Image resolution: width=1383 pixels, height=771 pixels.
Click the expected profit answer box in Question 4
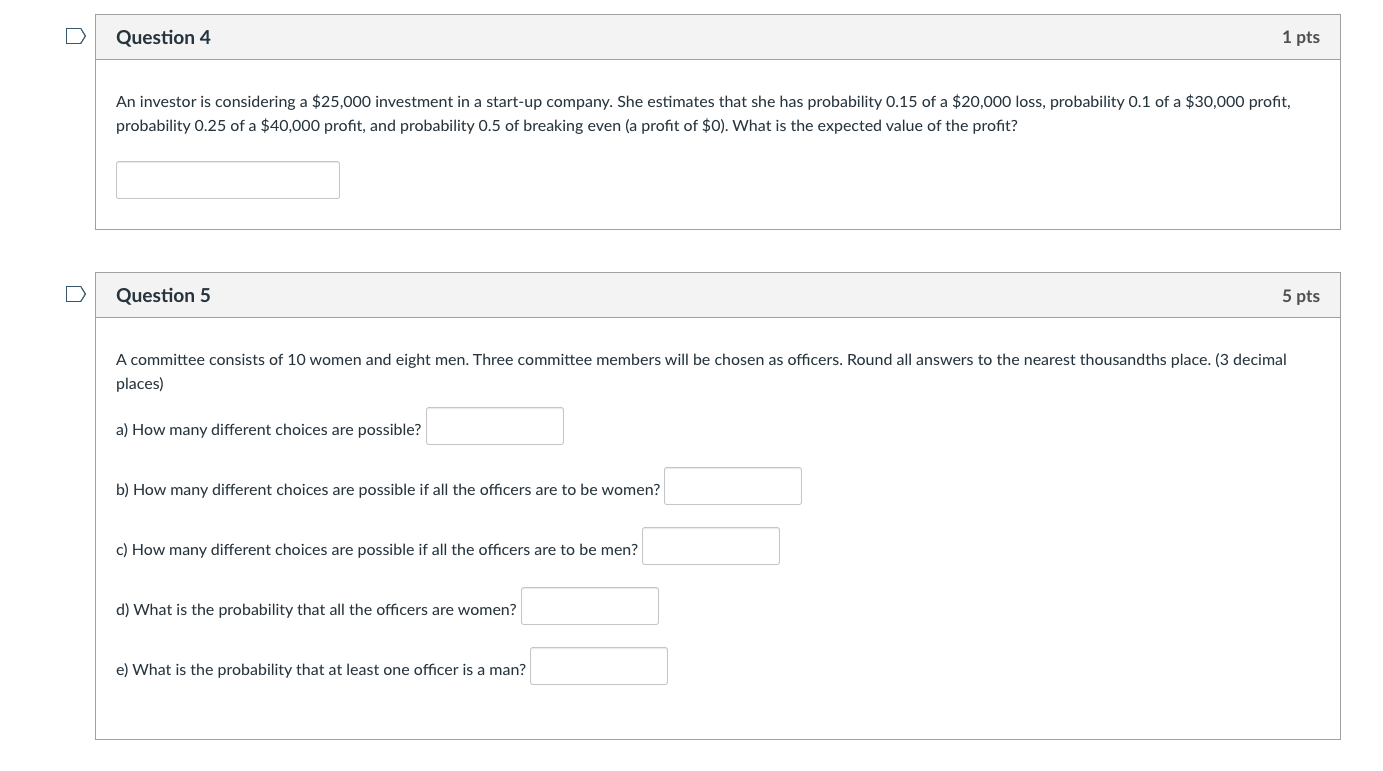tap(227, 180)
